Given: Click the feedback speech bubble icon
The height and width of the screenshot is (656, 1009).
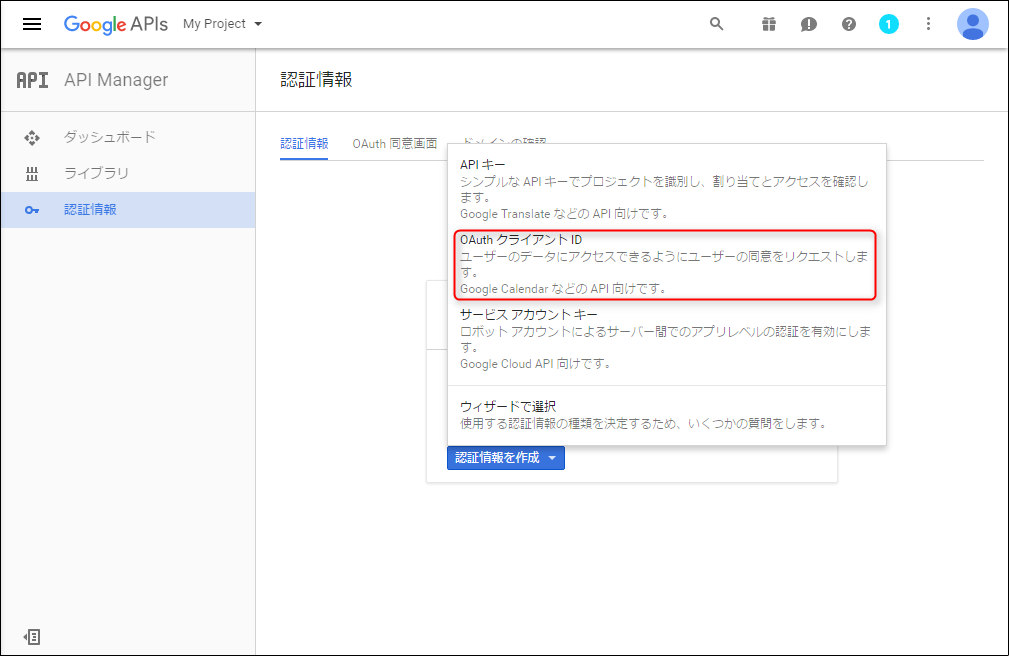Looking at the screenshot, I should 809,24.
